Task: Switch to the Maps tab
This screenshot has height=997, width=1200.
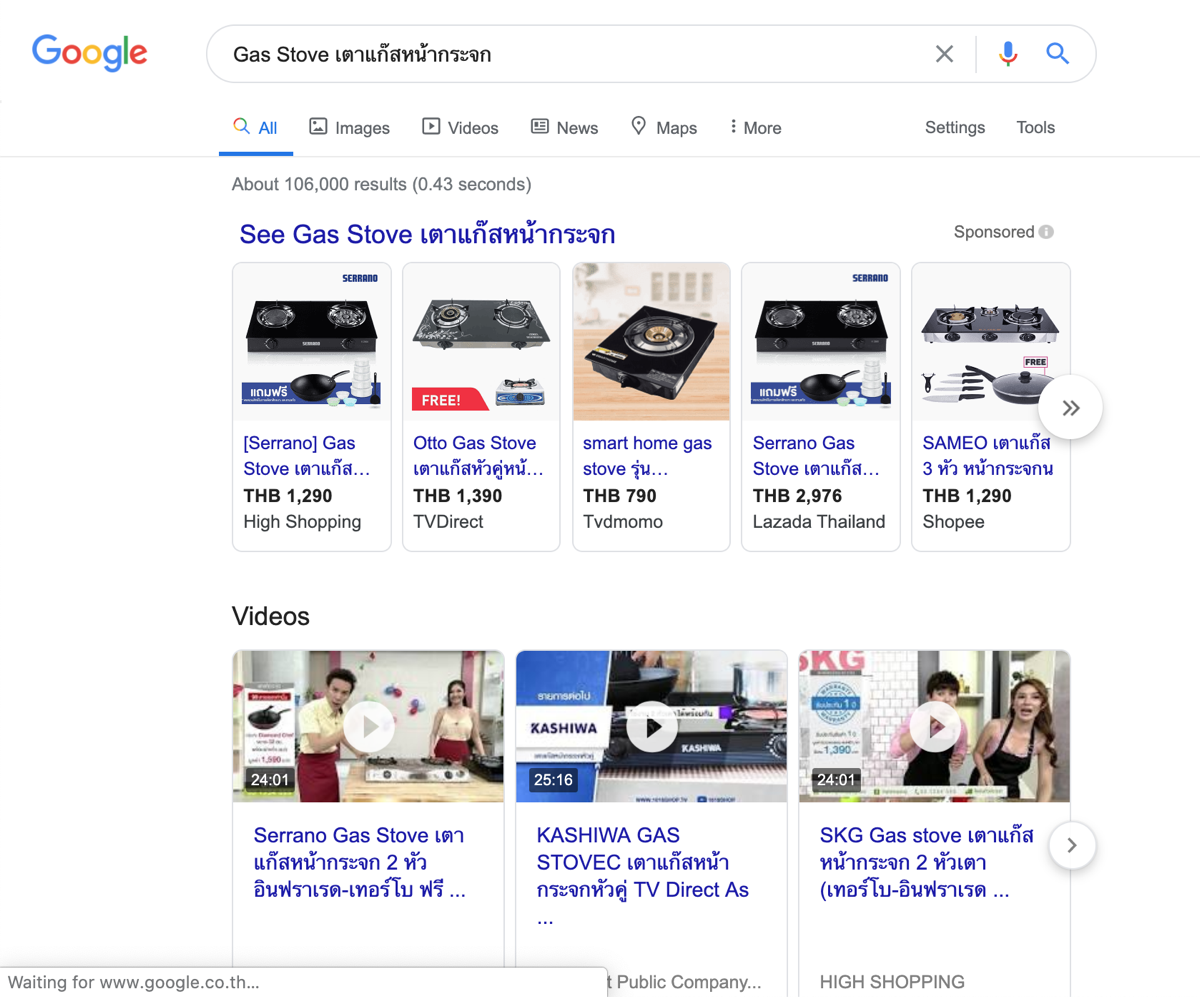Action: click(664, 128)
